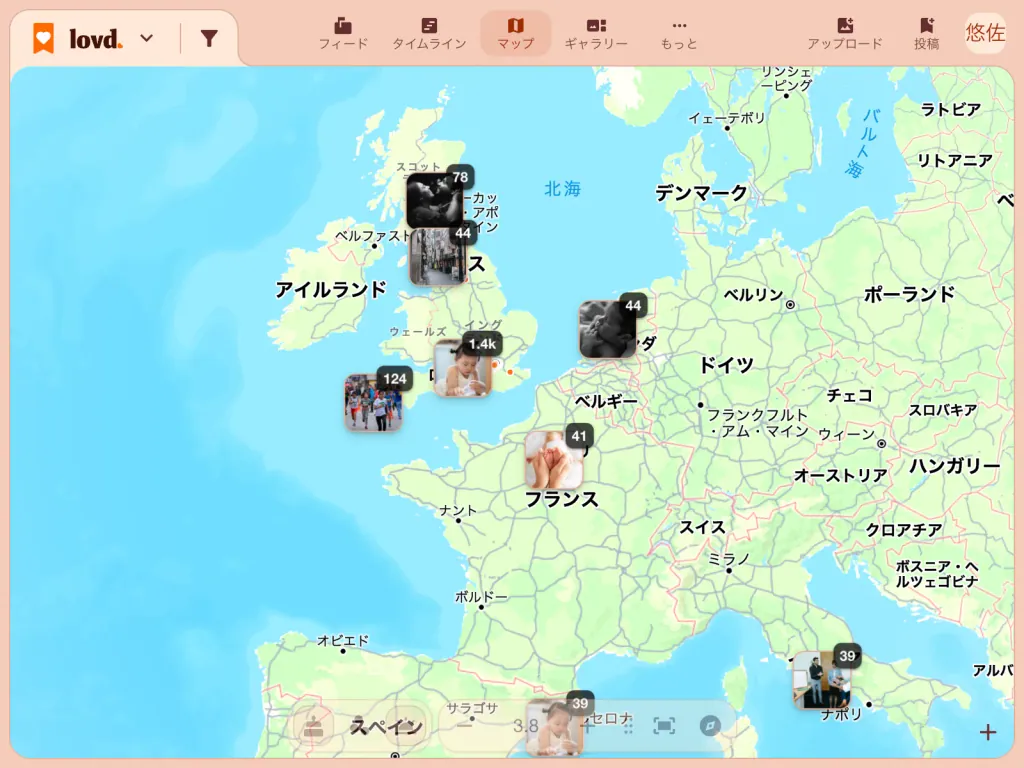Click the アップロード upload button

[x=844, y=34]
